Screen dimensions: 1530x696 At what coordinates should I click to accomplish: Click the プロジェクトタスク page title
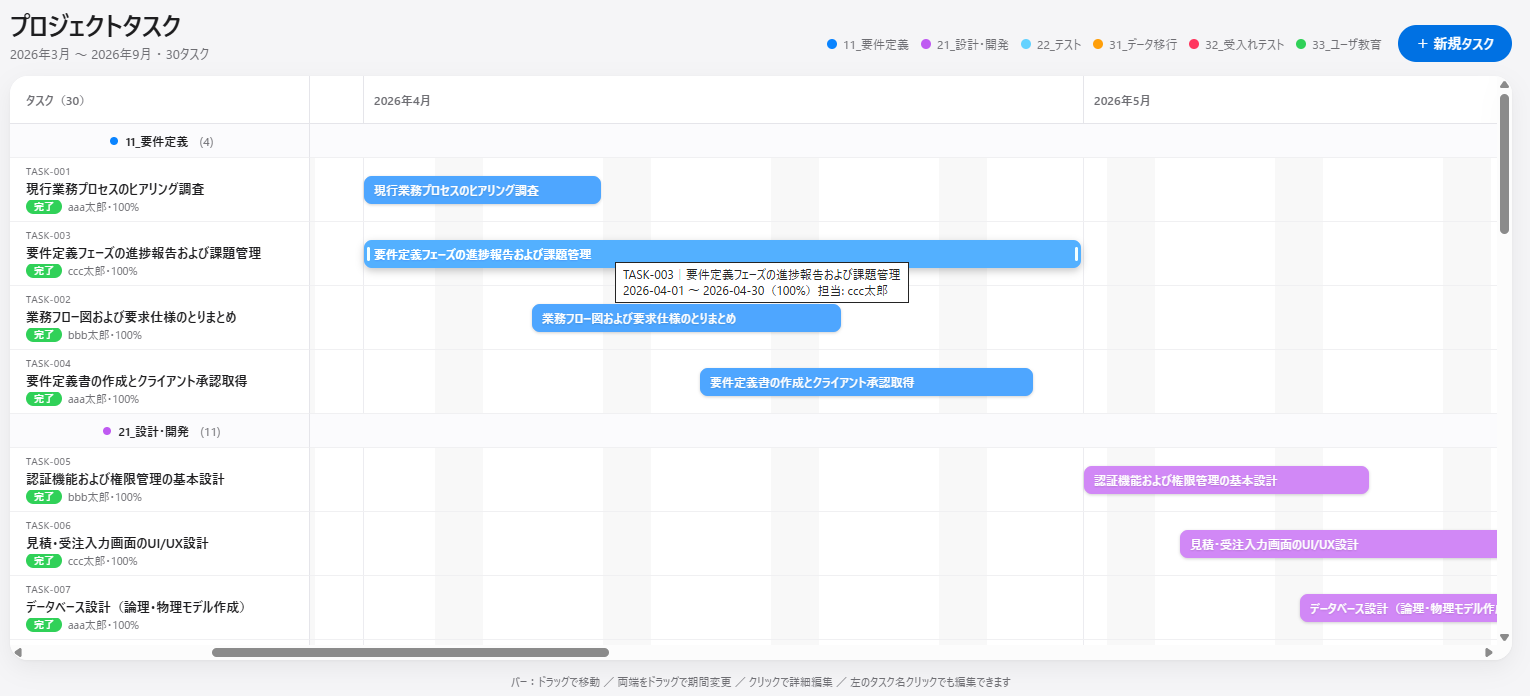pos(95,27)
